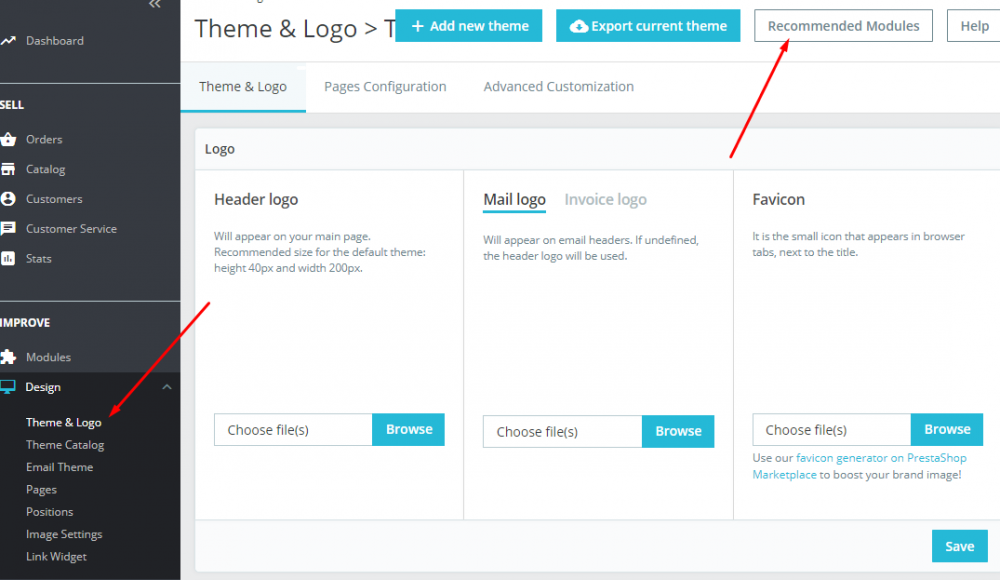The width and height of the screenshot is (1000, 580).
Task: Click the 'Favicon' heading
Action: tap(779, 200)
